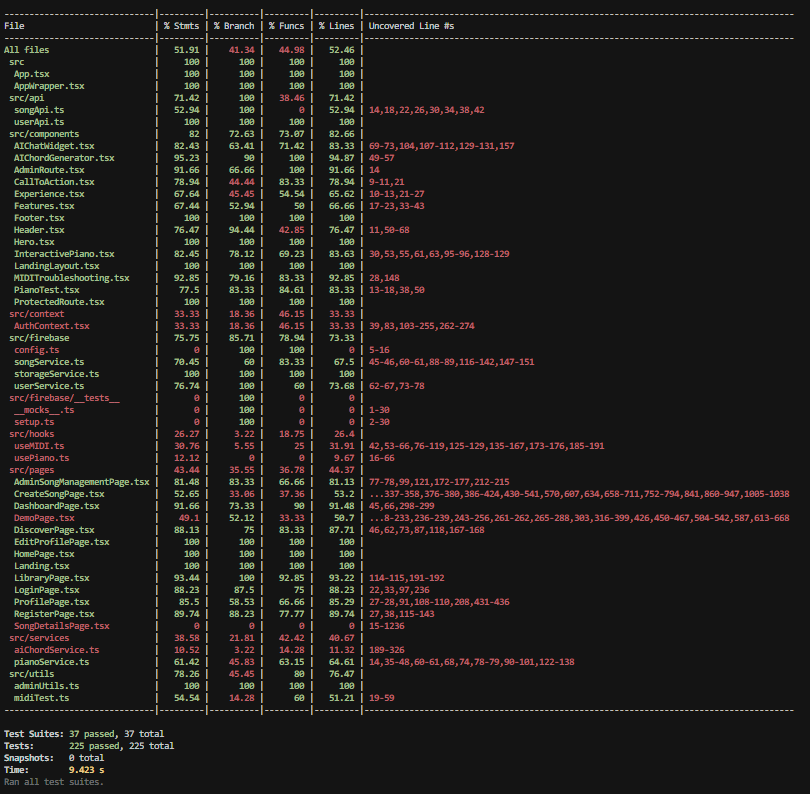
Task: Click CreateSongPage.tsx file name
Action: pos(59,494)
